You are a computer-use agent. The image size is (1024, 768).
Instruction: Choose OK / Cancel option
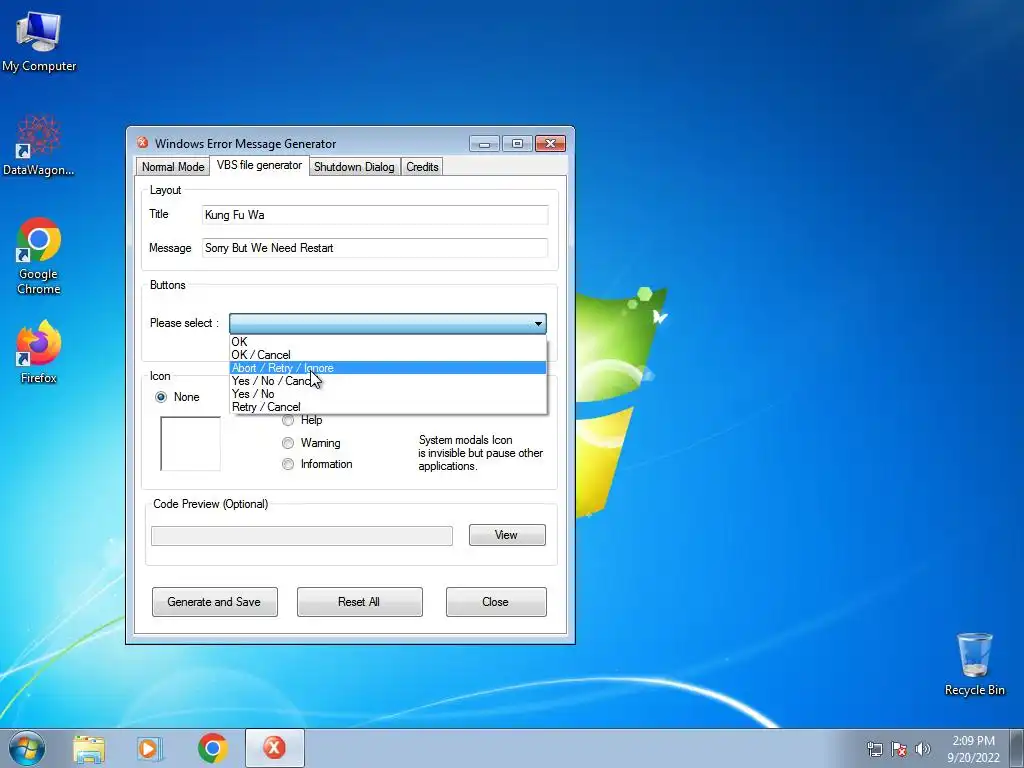pos(388,355)
